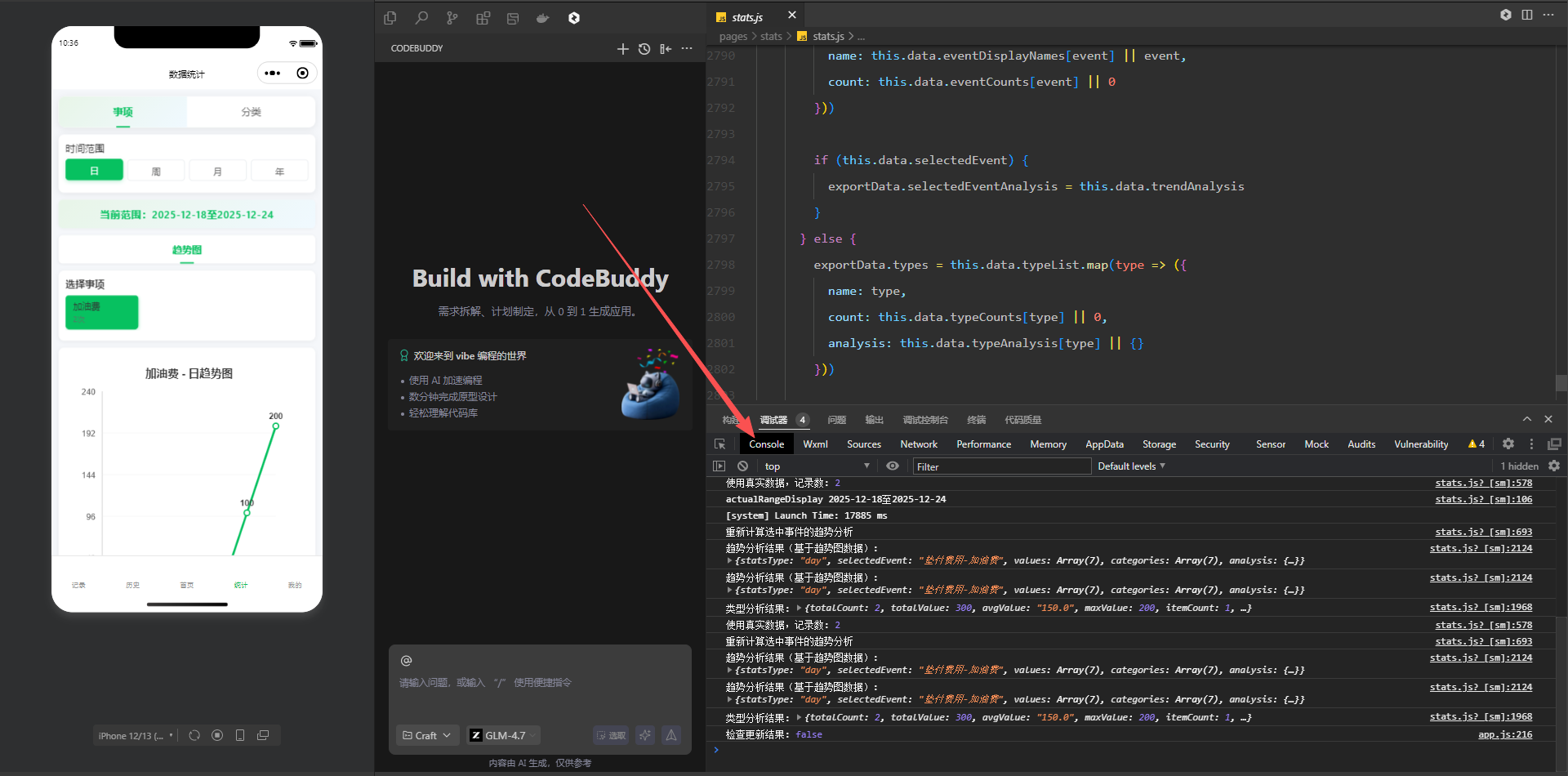Start a new CodeBuddy chat with plus icon
This screenshot has height=776, width=1568.
point(622,49)
